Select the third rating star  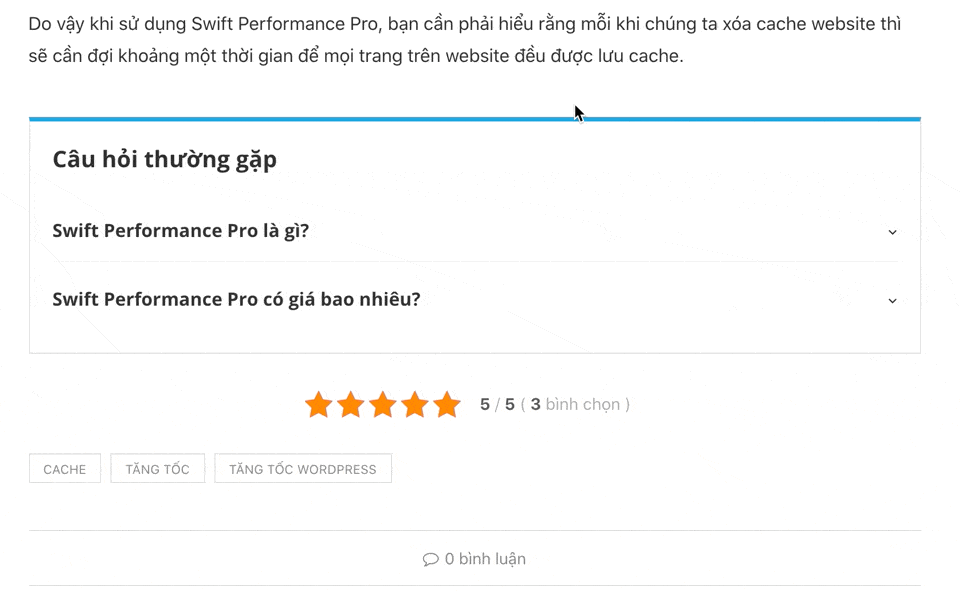383,405
